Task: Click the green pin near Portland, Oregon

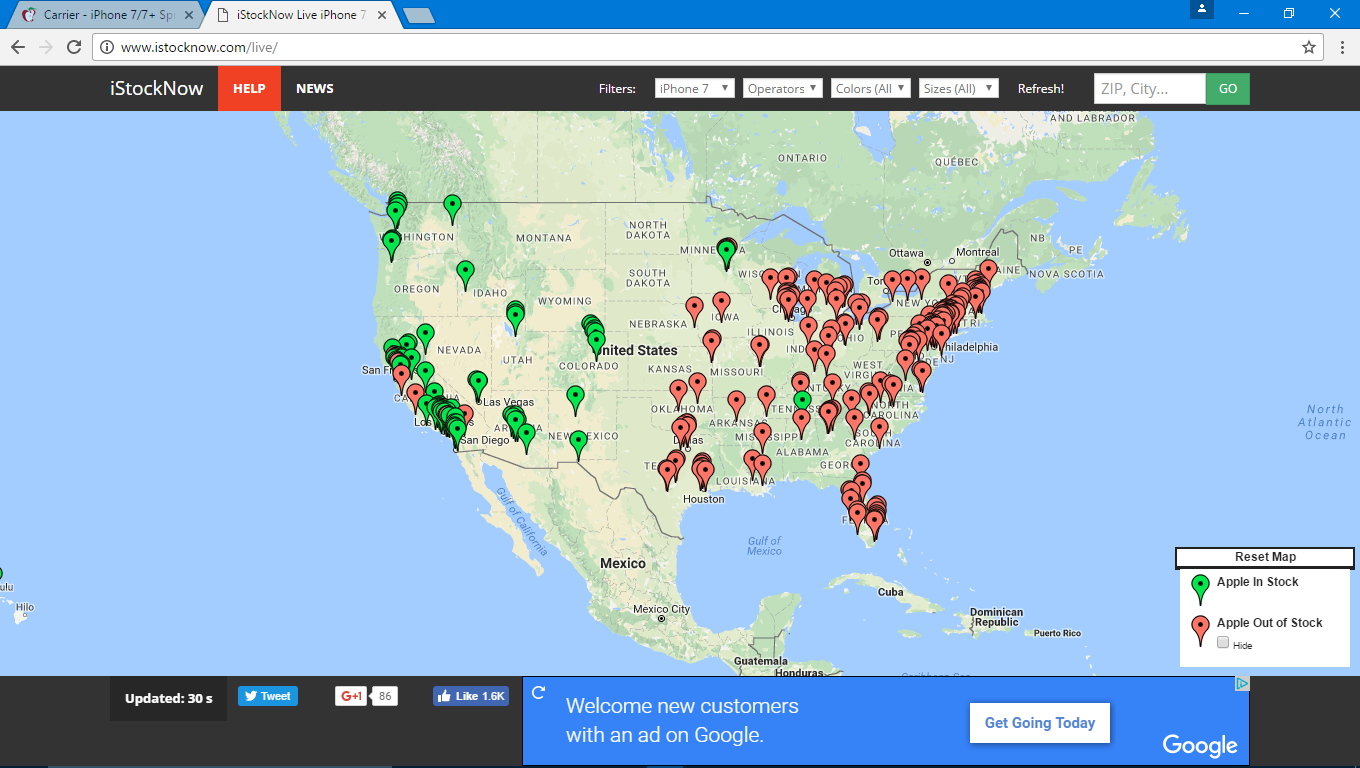Action: tap(392, 243)
